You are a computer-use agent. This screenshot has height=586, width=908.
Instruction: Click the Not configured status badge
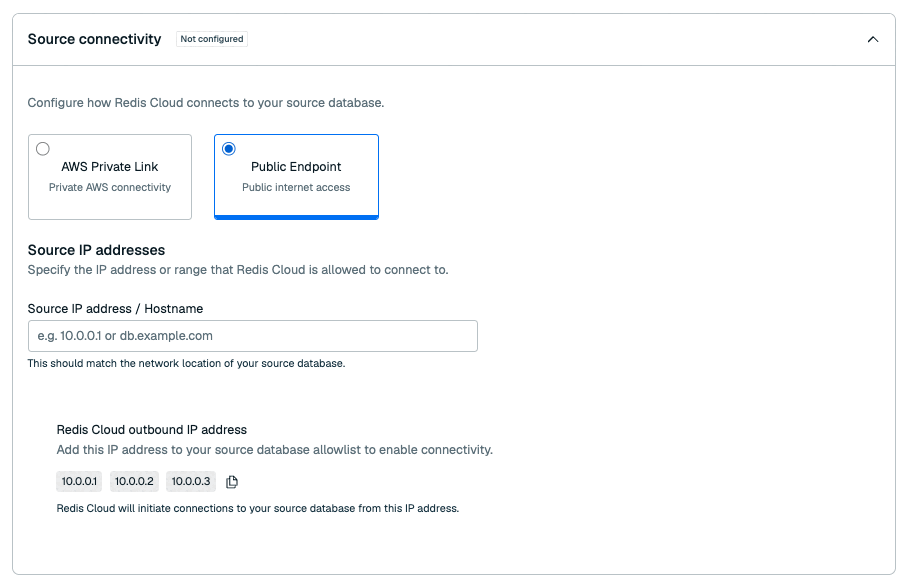click(212, 39)
